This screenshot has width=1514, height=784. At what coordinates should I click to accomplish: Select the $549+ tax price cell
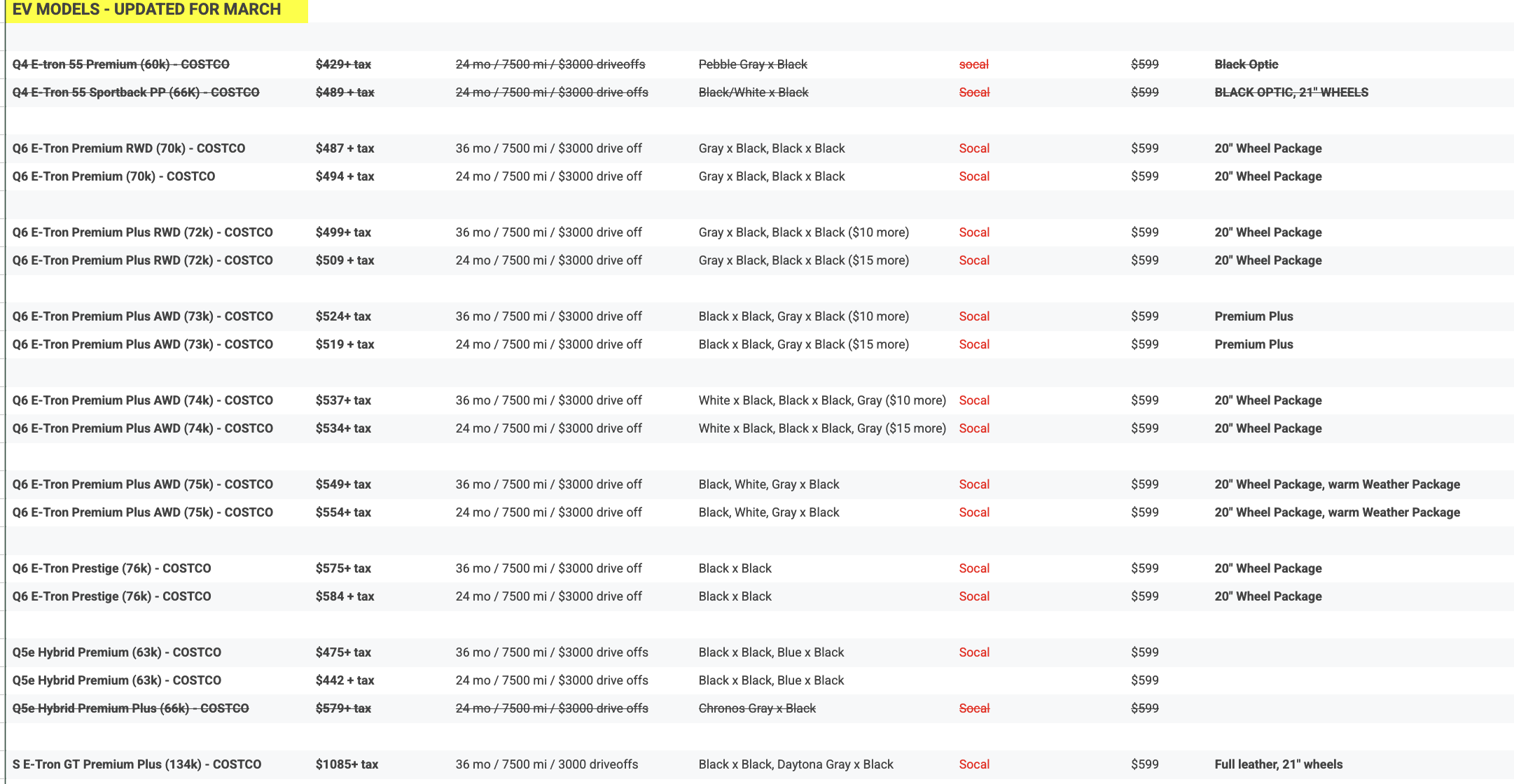click(343, 484)
